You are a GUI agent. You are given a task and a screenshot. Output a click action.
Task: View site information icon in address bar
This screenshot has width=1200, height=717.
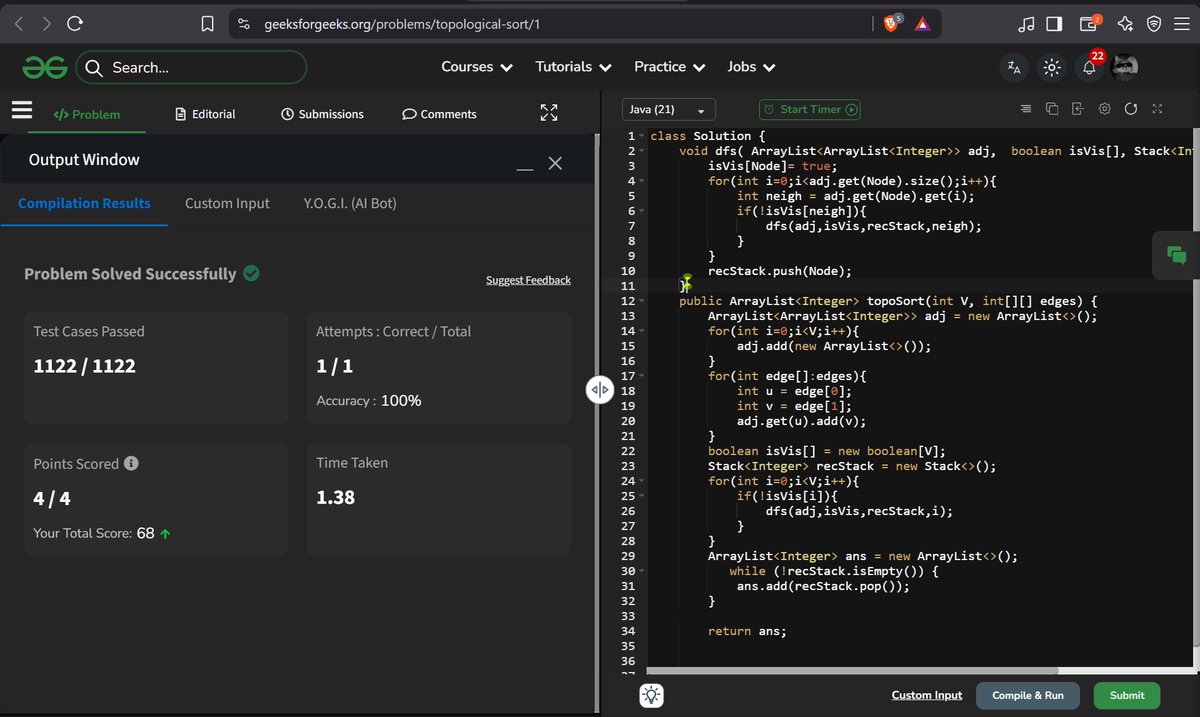243,23
